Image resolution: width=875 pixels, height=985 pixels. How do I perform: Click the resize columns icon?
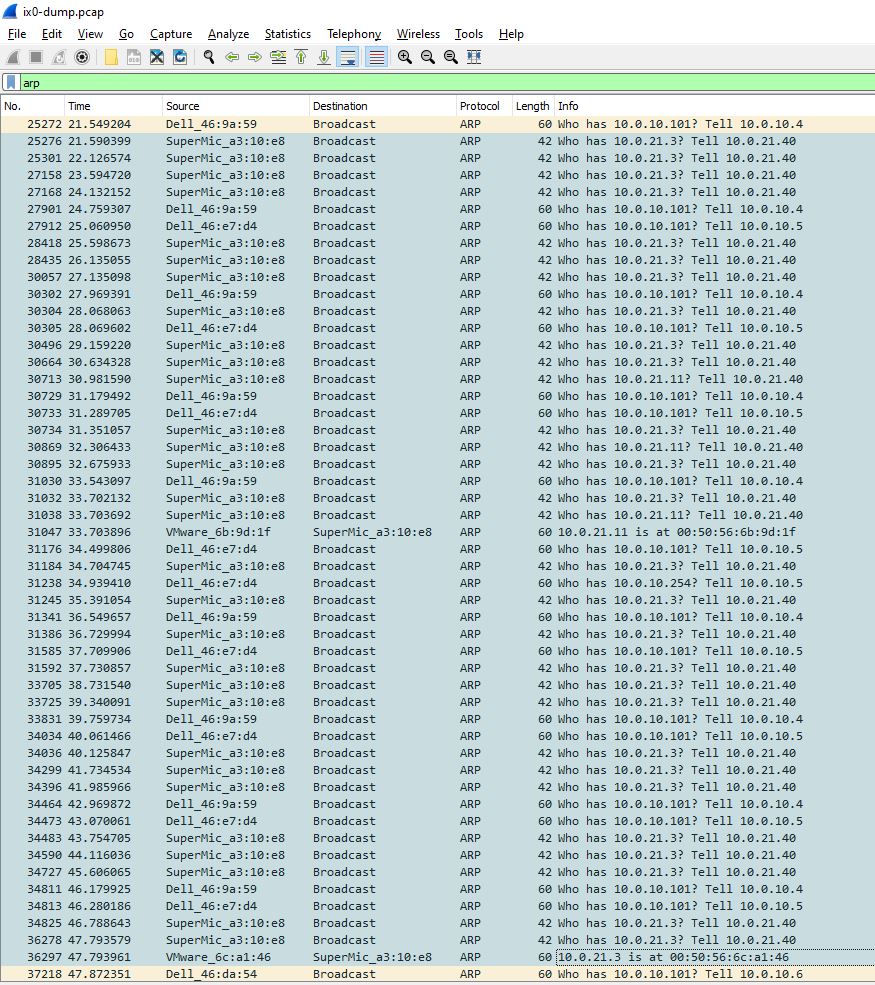click(474, 58)
